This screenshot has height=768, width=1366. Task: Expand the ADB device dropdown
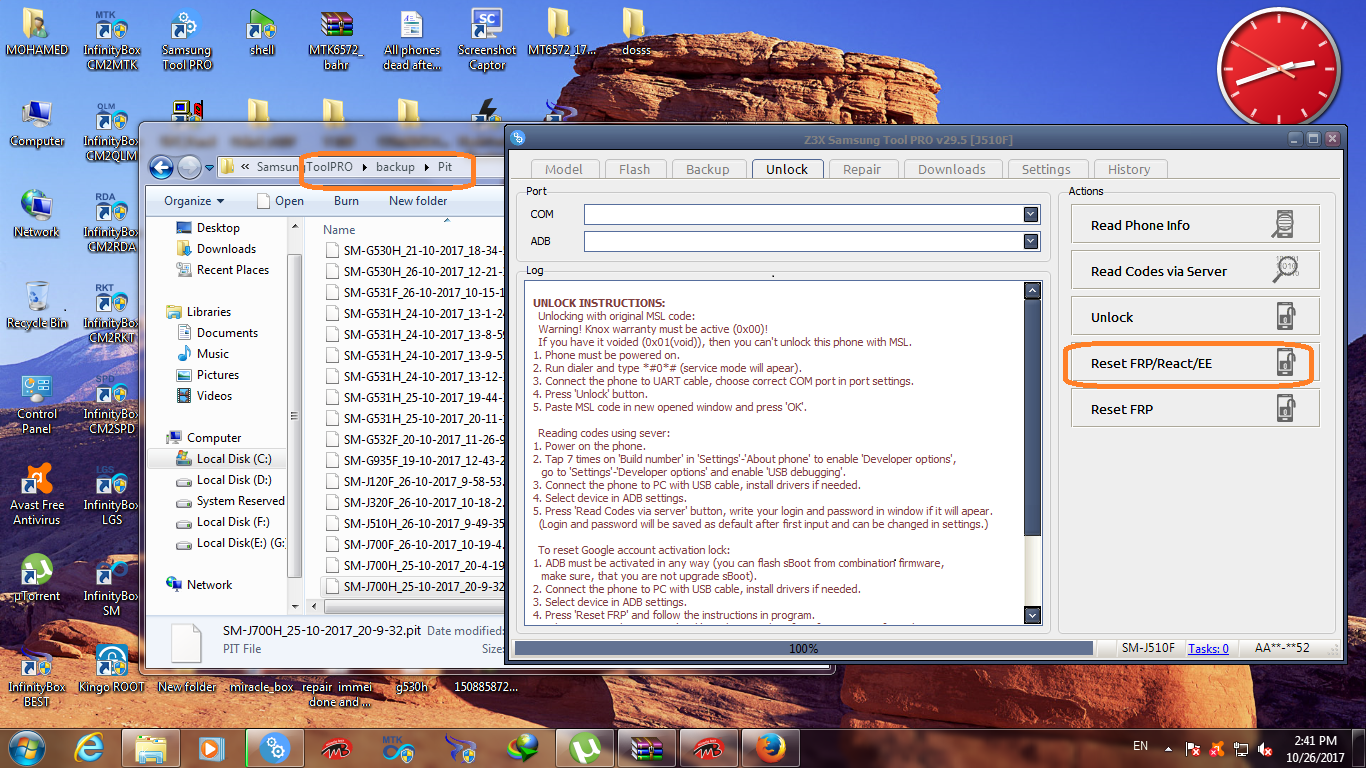[1031, 241]
